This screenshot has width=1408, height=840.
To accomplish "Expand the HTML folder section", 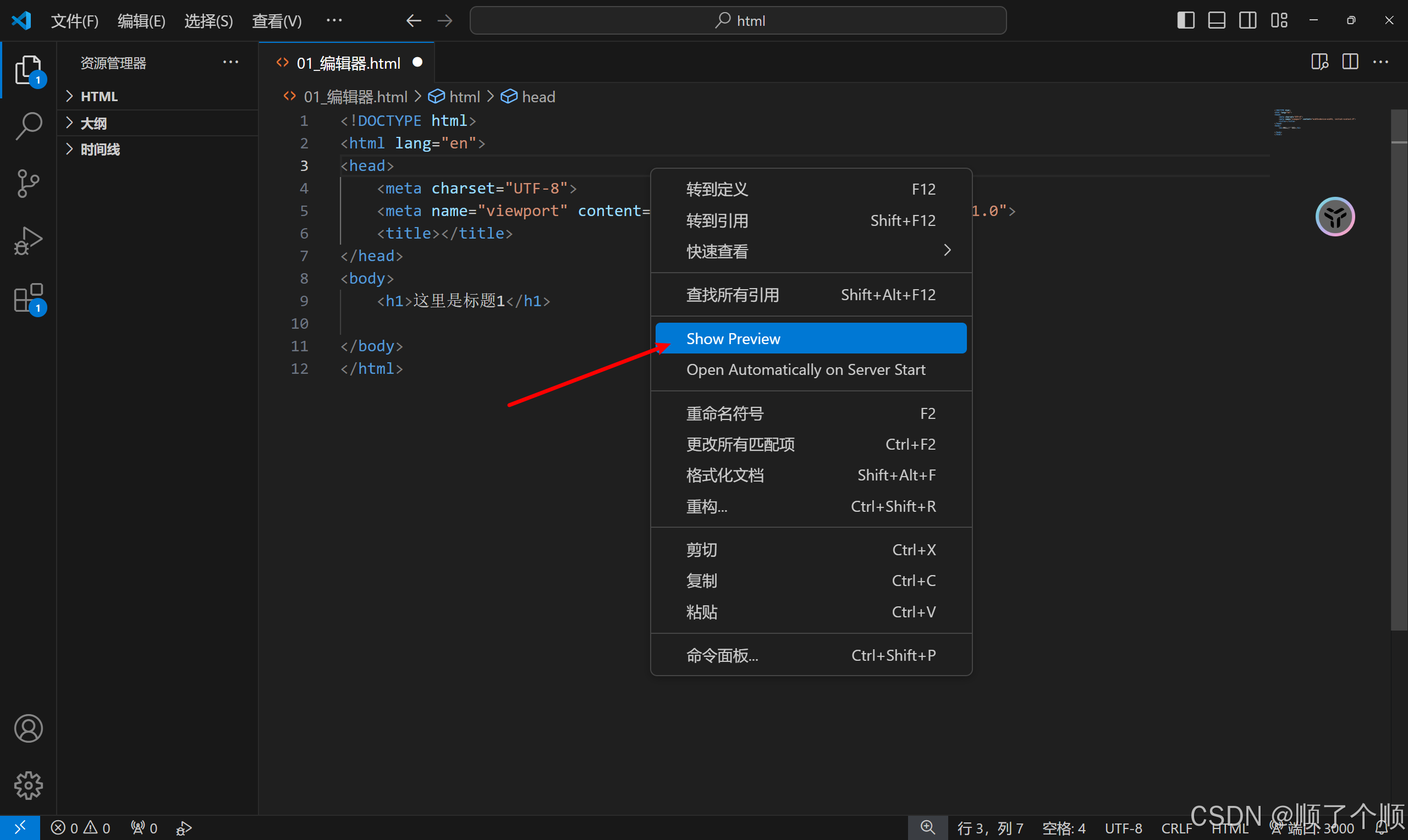I will pos(157,96).
